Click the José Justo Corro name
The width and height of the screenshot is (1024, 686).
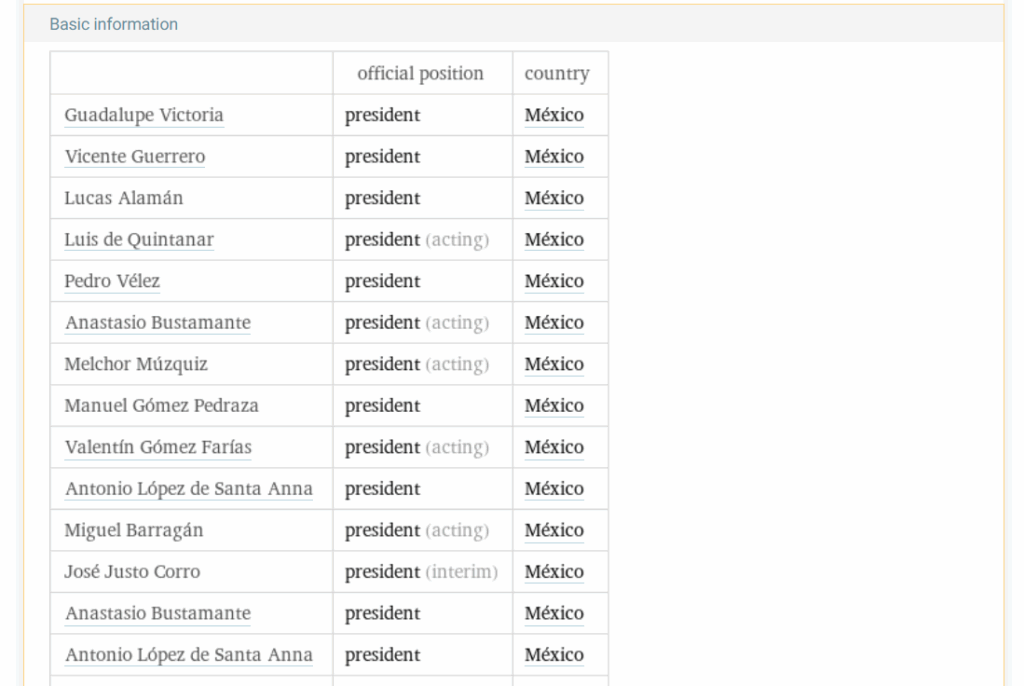[132, 572]
